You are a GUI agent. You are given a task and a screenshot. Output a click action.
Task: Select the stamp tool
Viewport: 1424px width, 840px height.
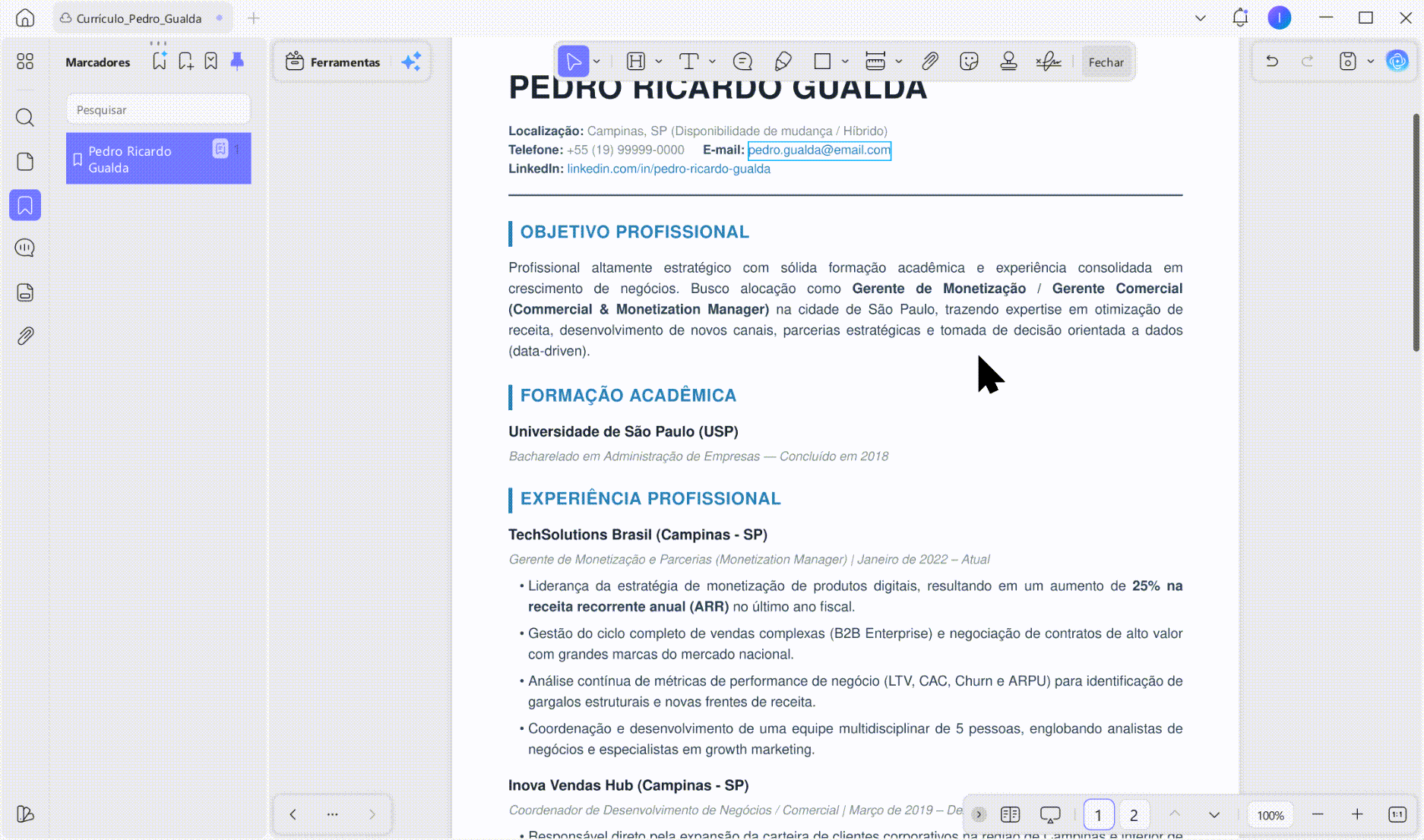point(1008,62)
